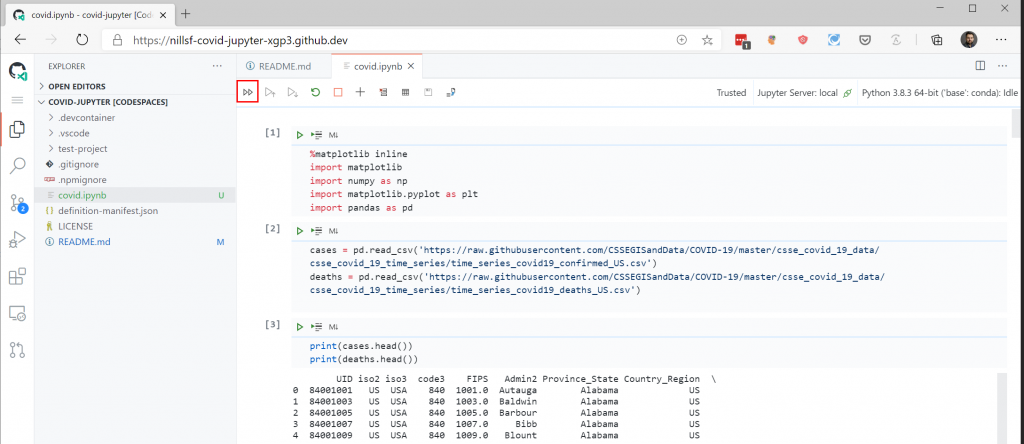The image size is (1024, 444).
Task: Restart the Jupyter kernel
Action: click(315, 93)
